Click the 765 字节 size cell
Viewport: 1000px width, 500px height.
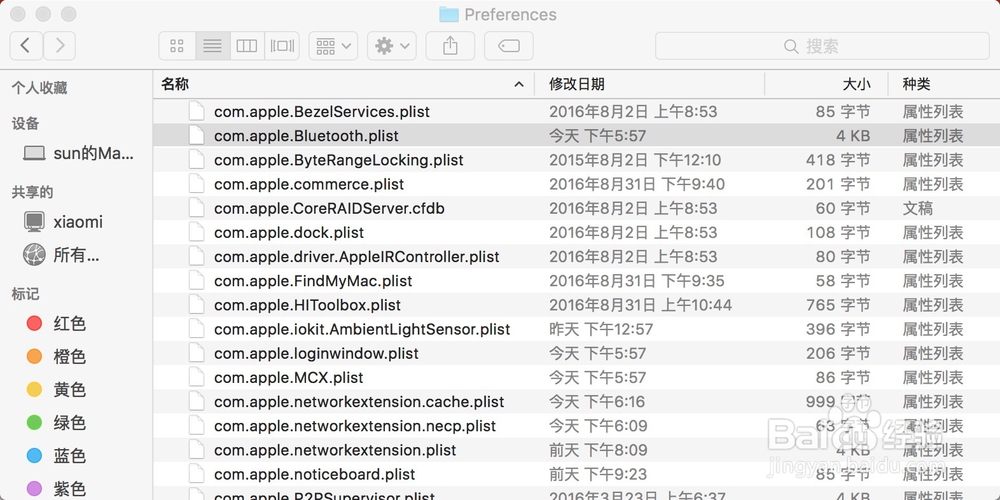838,305
